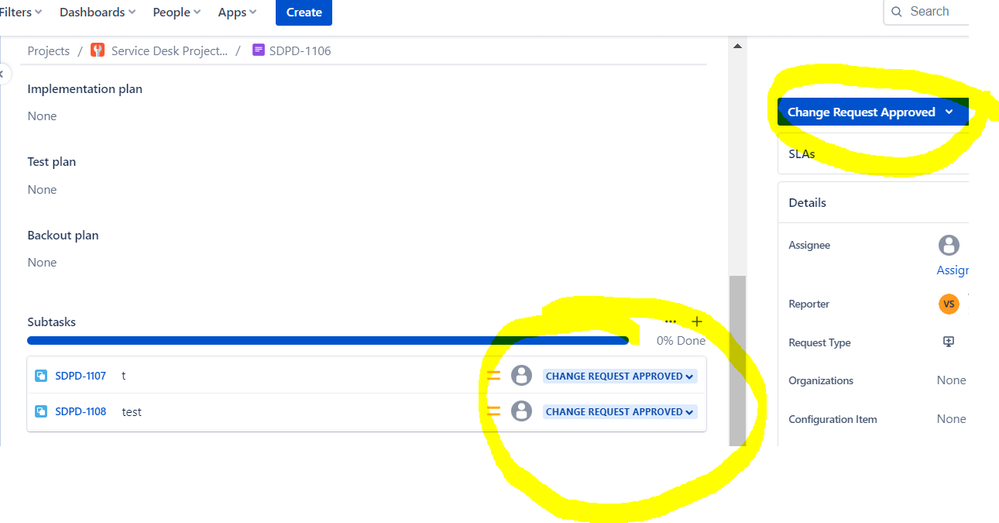Click the VS reporter avatar
Viewport: 999px width, 523px height.
pyautogui.click(x=949, y=304)
